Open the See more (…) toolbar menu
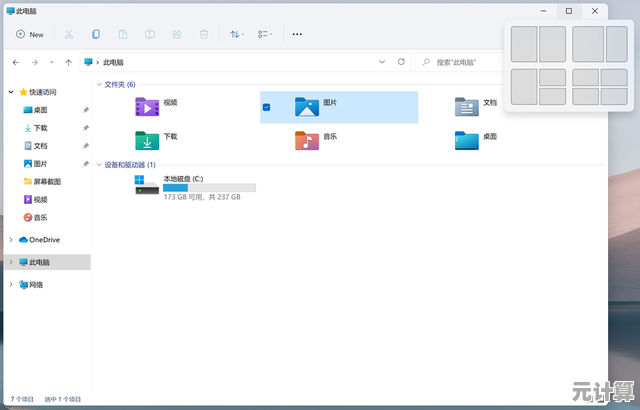The width and height of the screenshot is (640, 410). [x=297, y=34]
